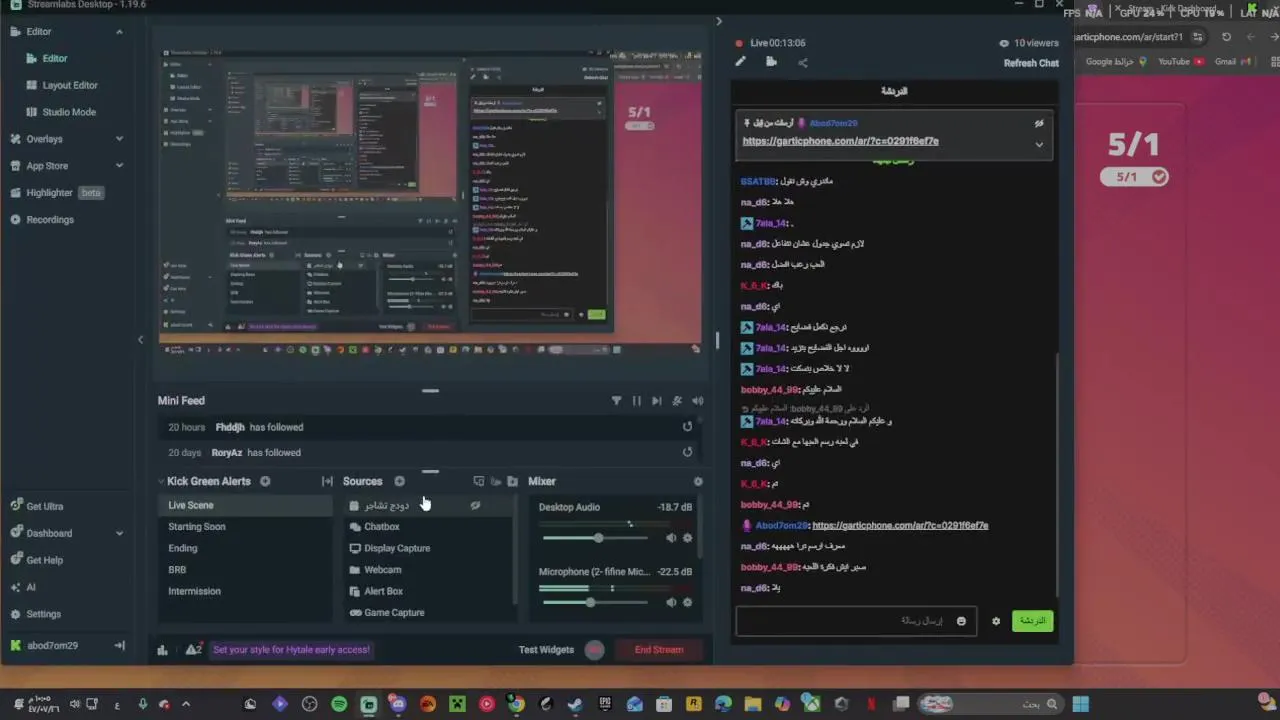Image resolution: width=1280 pixels, height=720 pixels.
Task: Pause the Mini Feed alert queue
Action: [636, 400]
